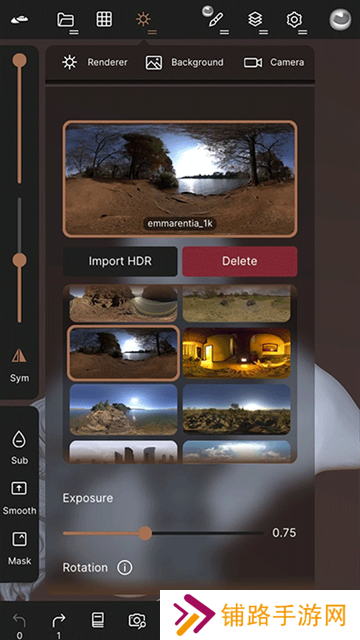Choose the yellow interior room HDR

pos(237,353)
